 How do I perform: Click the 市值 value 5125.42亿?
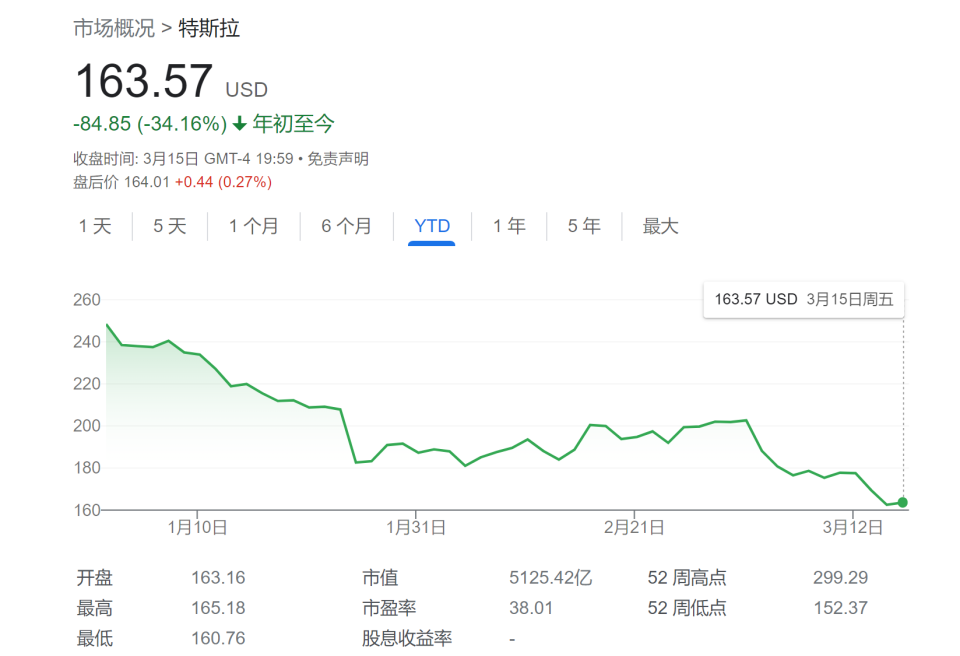click(550, 578)
